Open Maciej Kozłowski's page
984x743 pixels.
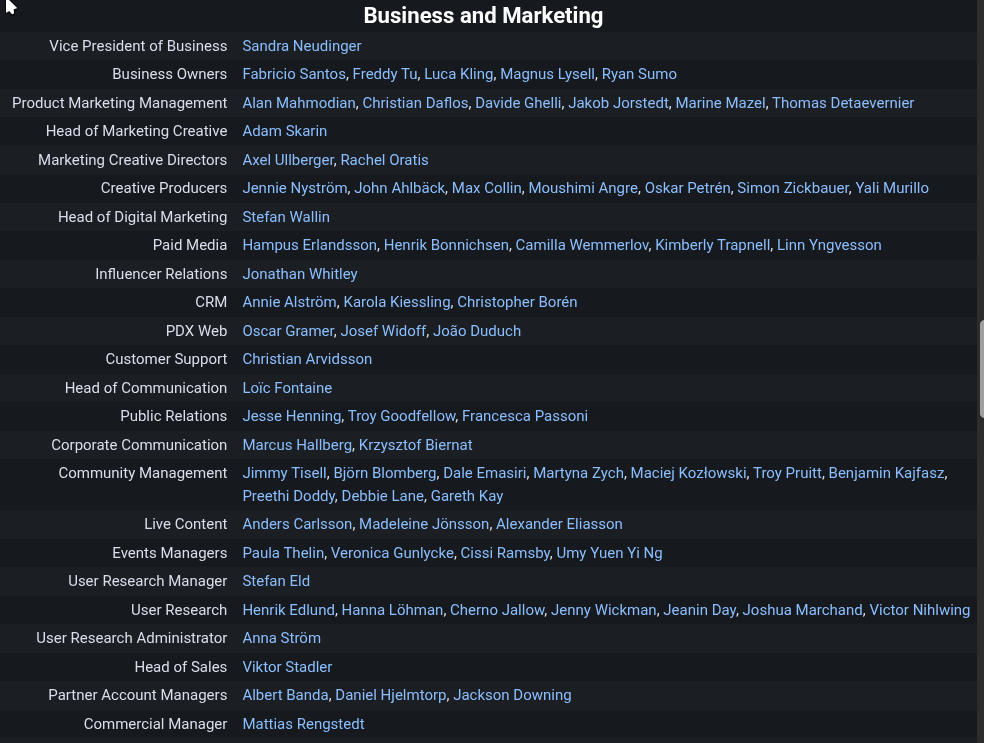click(x=688, y=474)
